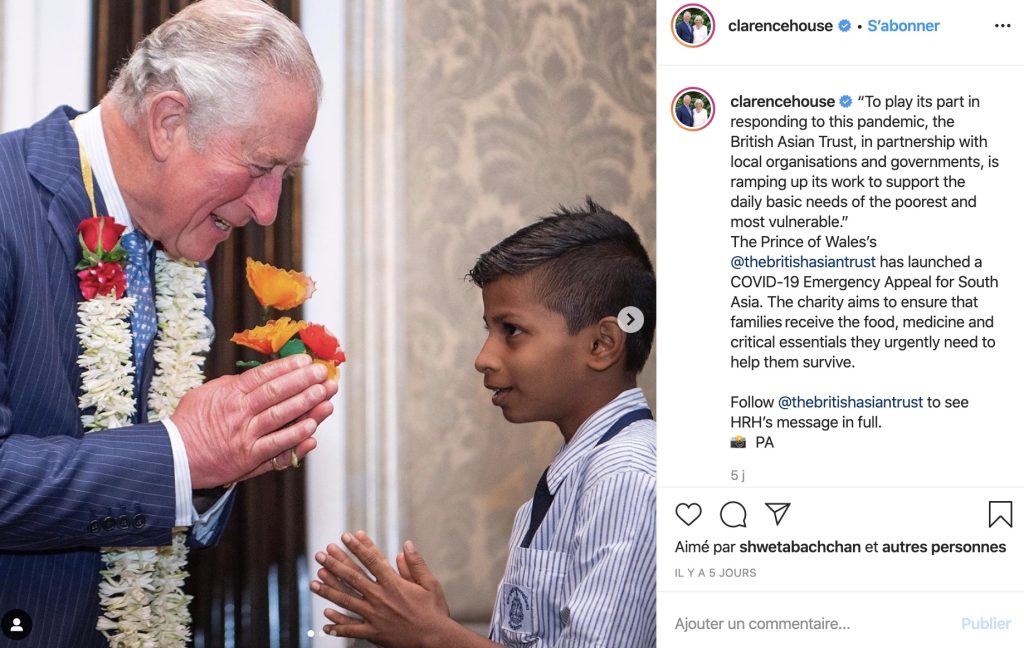
Task: Open clarencehouse username in header
Action: point(780,25)
